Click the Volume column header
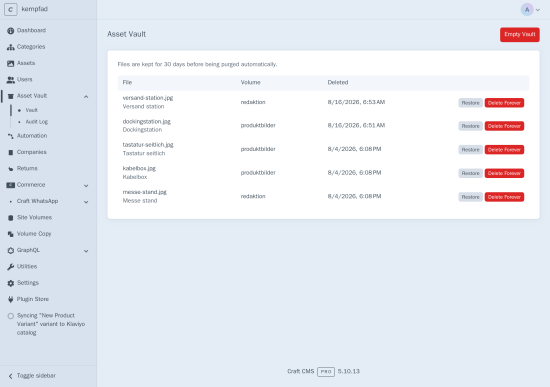Image resolution: width=550 pixels, height=387 pixels. tap(250, 82)
